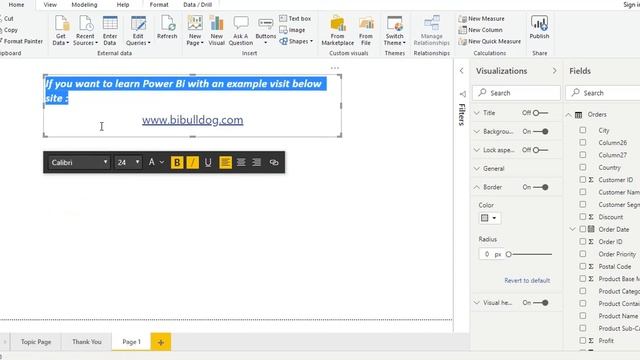Open the Switch Theme menu
Screen dimensions: 640x360
pos(395,31)
